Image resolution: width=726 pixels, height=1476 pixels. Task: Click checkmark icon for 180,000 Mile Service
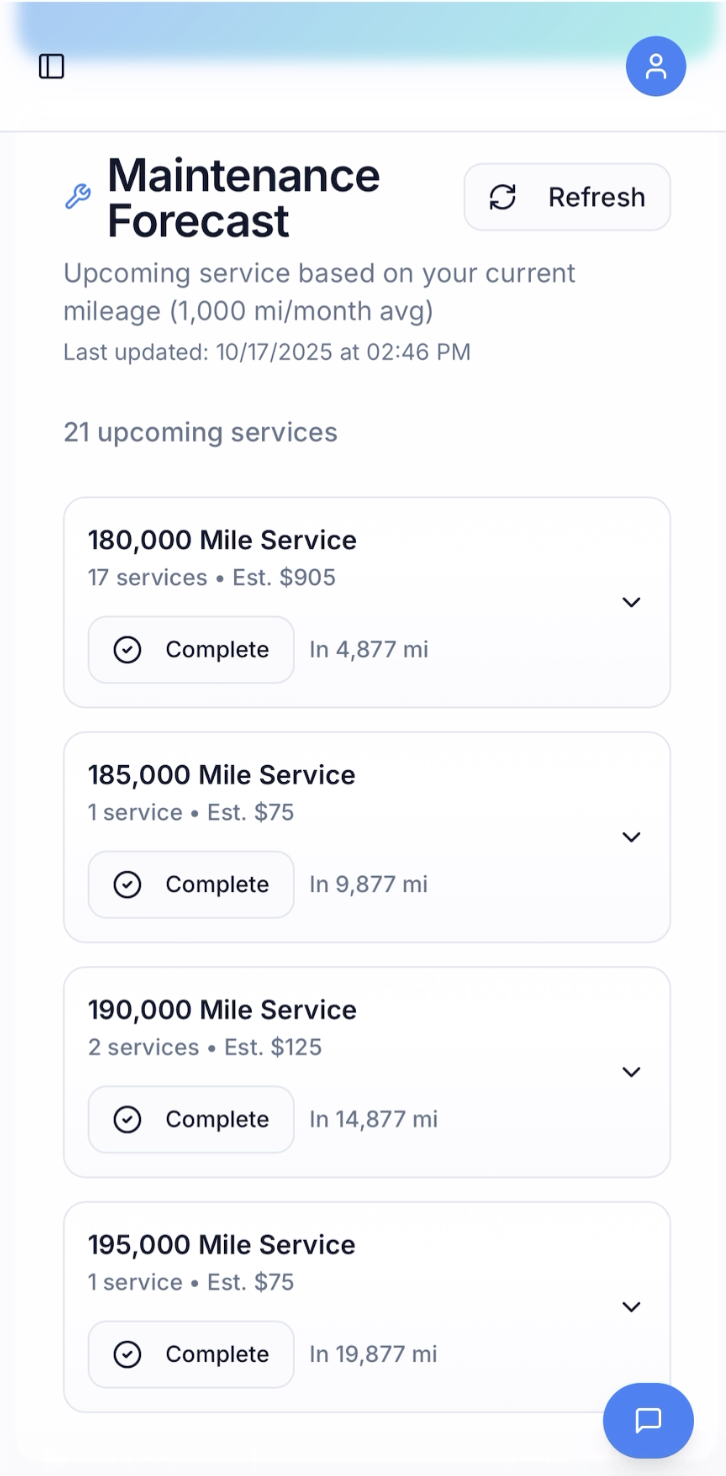tap(127, 650)
